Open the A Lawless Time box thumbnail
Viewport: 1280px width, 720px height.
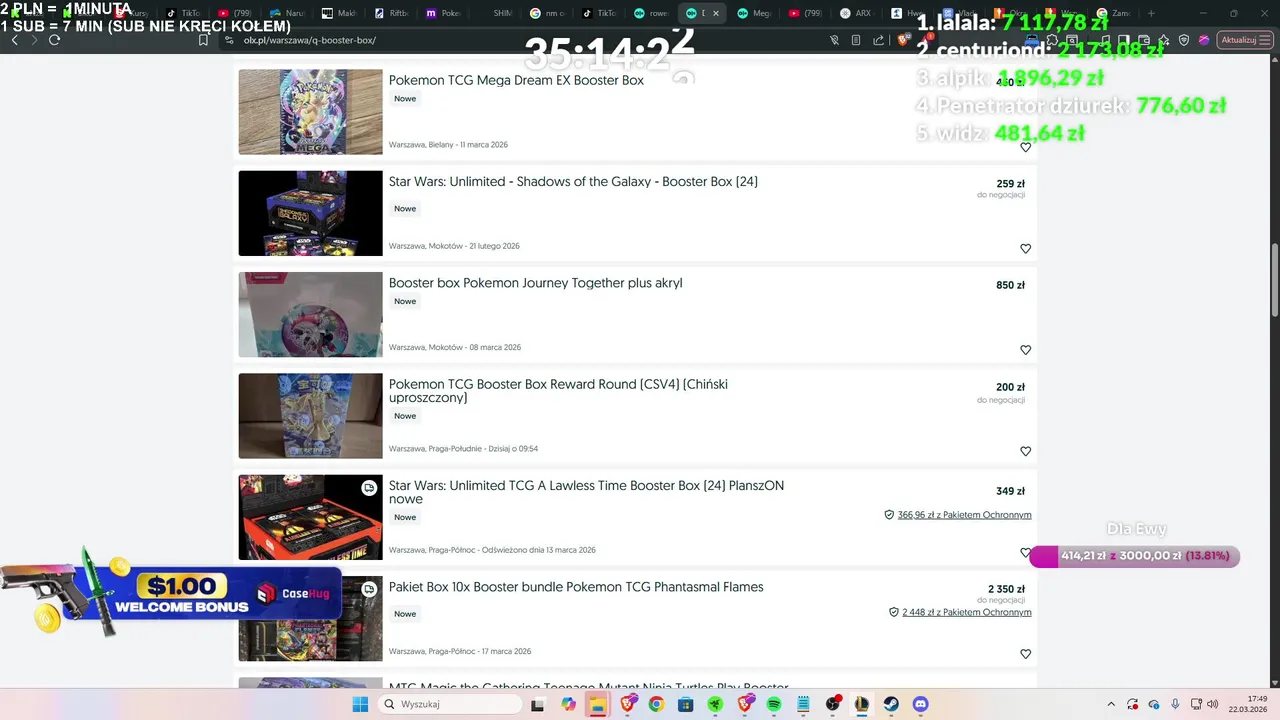(310, 517)
